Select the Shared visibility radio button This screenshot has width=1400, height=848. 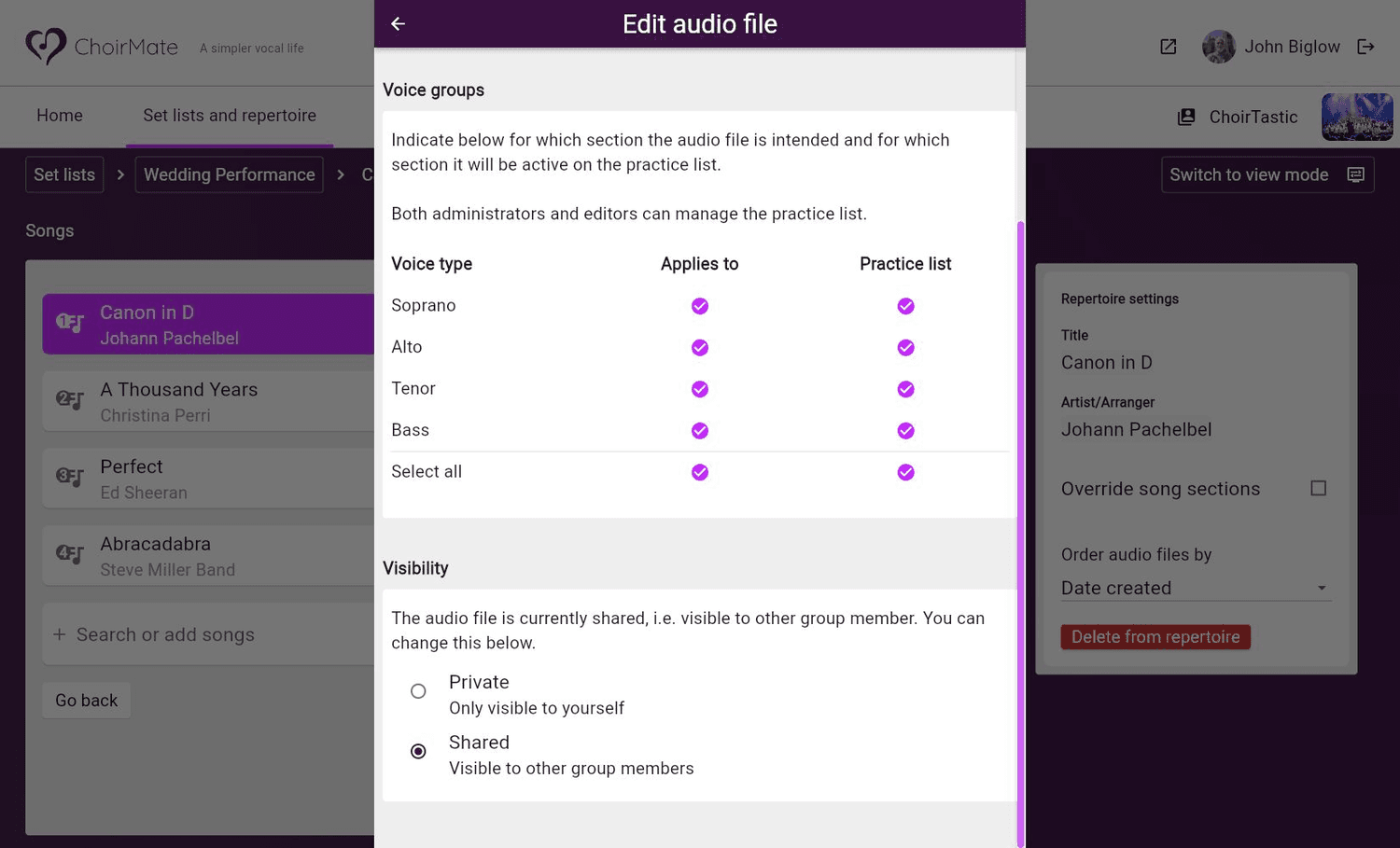click(x=418, y=751)
